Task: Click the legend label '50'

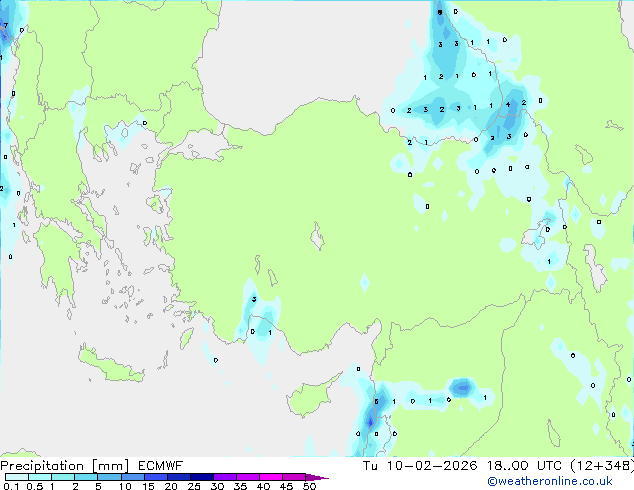Action: pyautogui.click(x=310, y=486)
